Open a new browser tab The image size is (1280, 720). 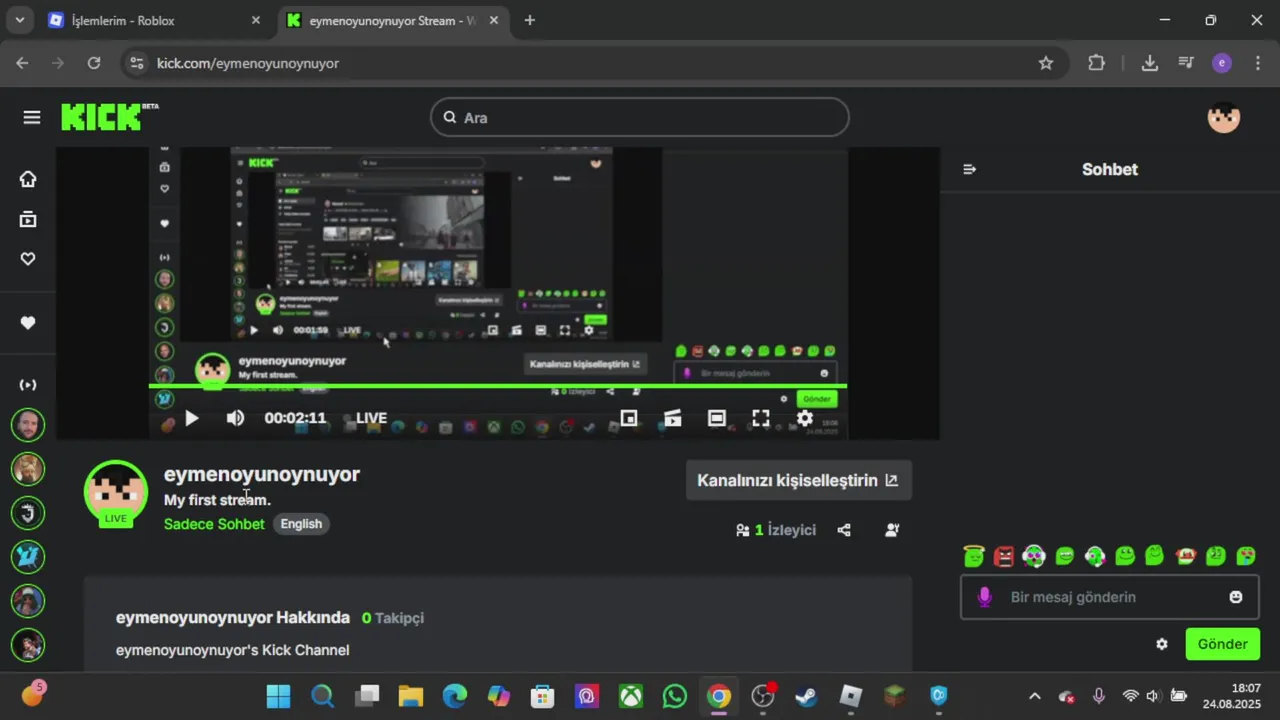tap(530, 20)
